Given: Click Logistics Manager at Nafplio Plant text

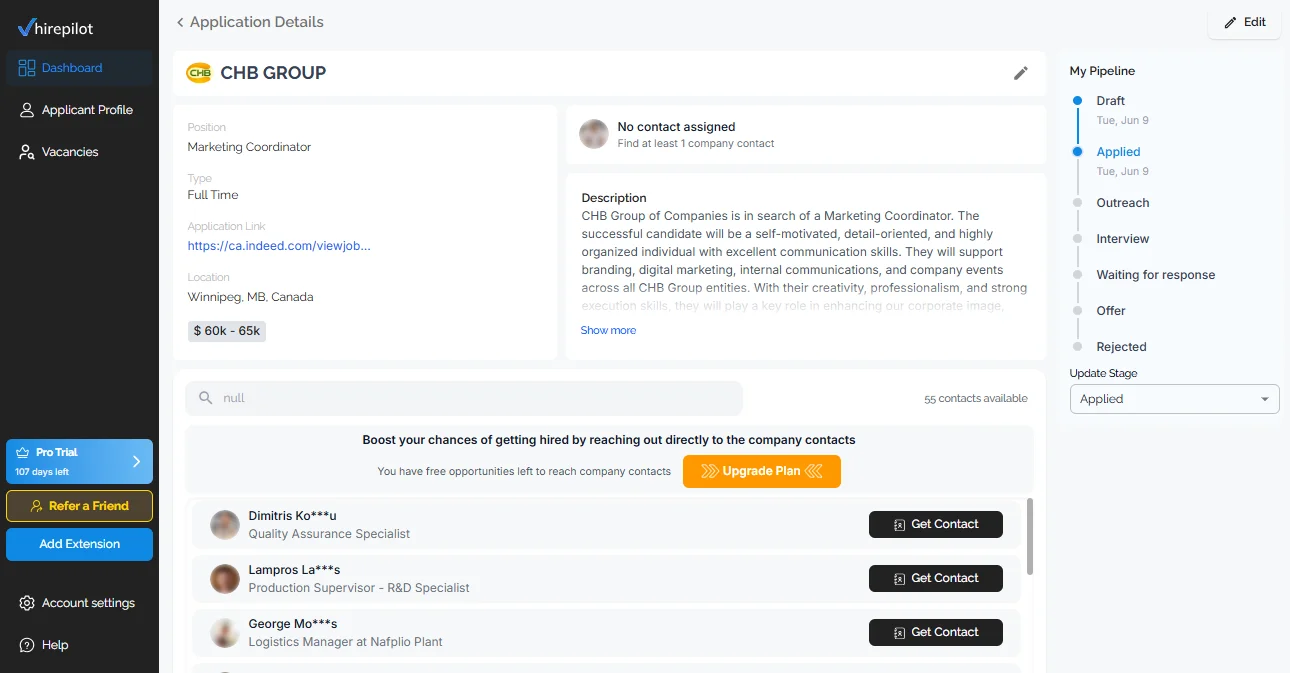Looking at the screenshot, I should [x=345, y=642].
